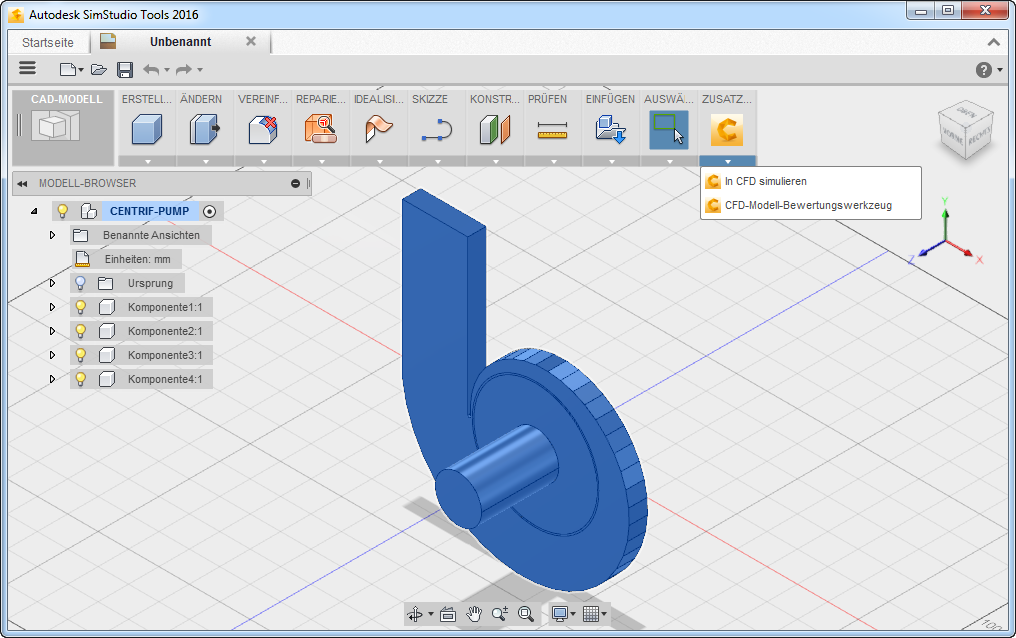
Task: Click the zoom tool
Action: coord(500,613)
